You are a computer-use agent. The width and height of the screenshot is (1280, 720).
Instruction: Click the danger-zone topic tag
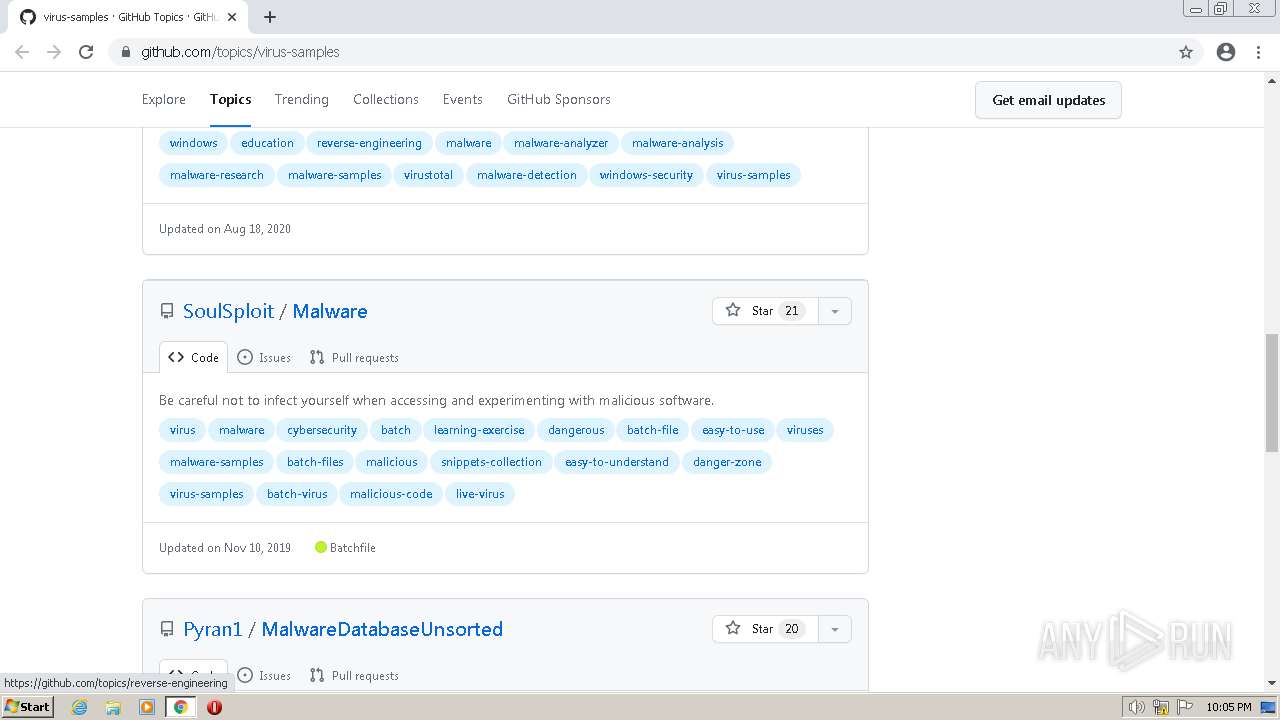[x=727, y=462]
